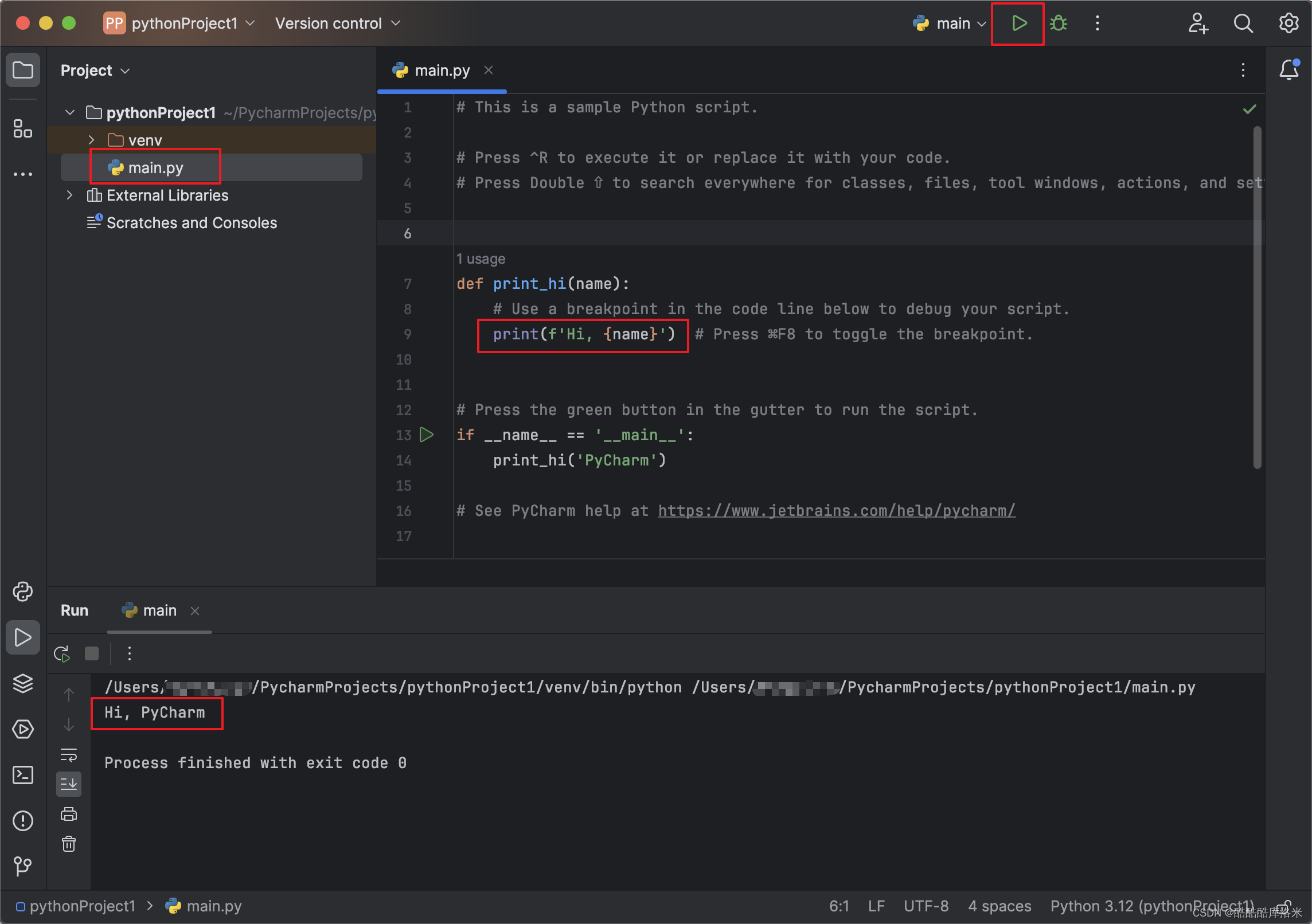1312x924 pixels.
Task: Open more run actions beside the debug icon
Action: 1097,24
